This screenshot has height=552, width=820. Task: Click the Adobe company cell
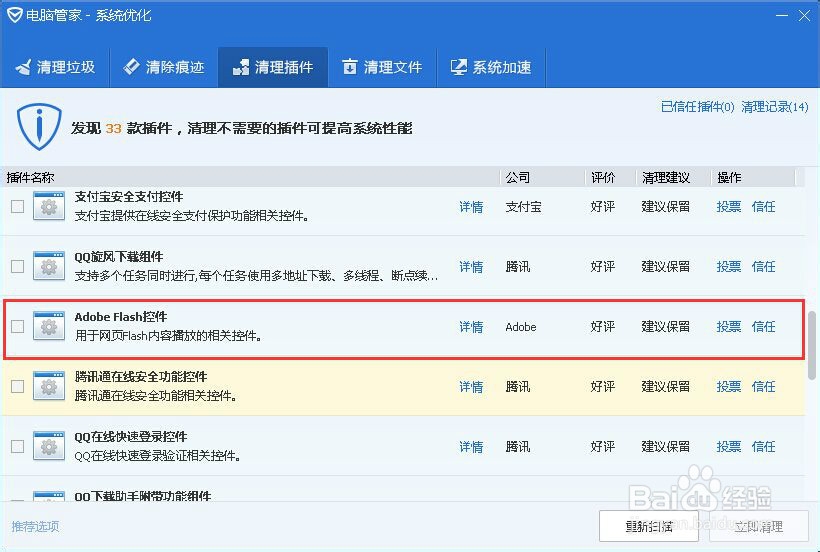click(x=521, y=327)
